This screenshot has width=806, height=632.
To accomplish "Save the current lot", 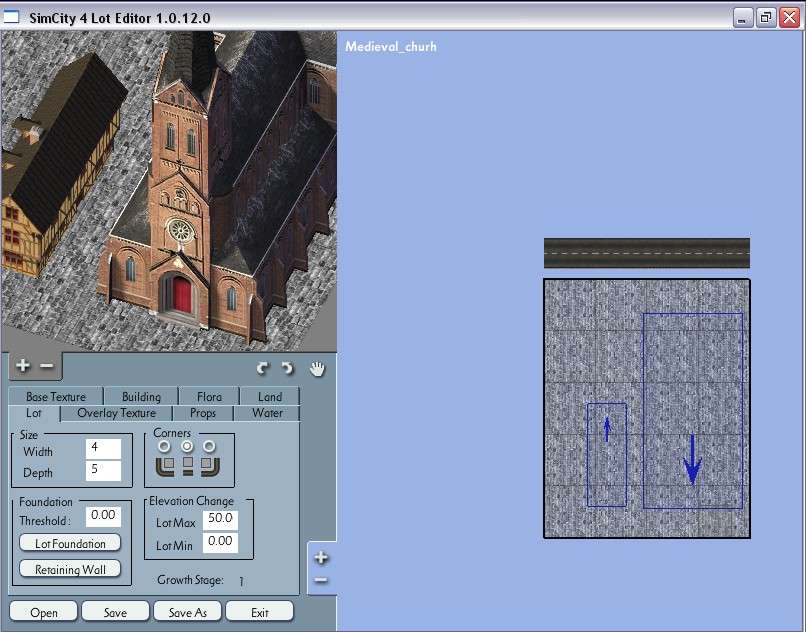I will pos(115,612).
